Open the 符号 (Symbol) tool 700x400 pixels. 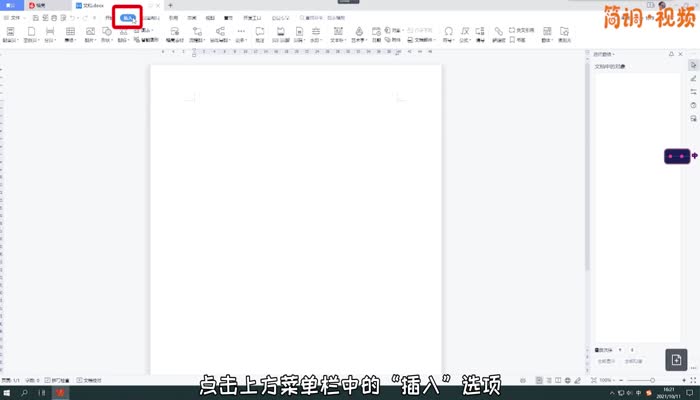pyautogui.click(x=448, y=33)
